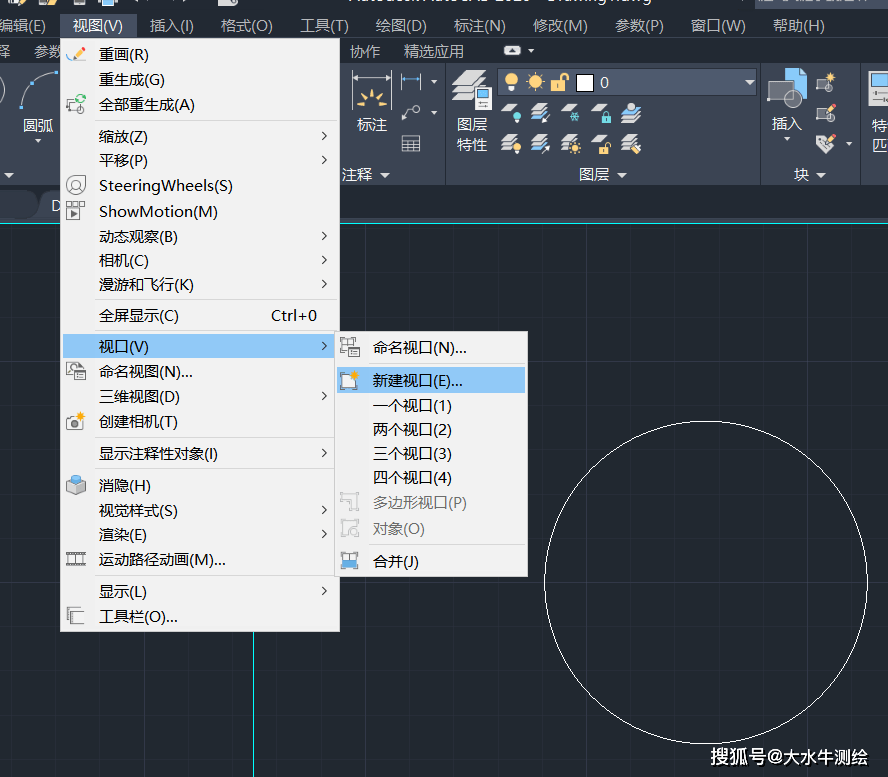The width and height of the screenshot is (888, 777).
Task: Click the isolate layer icon
Action: [540, 113]
